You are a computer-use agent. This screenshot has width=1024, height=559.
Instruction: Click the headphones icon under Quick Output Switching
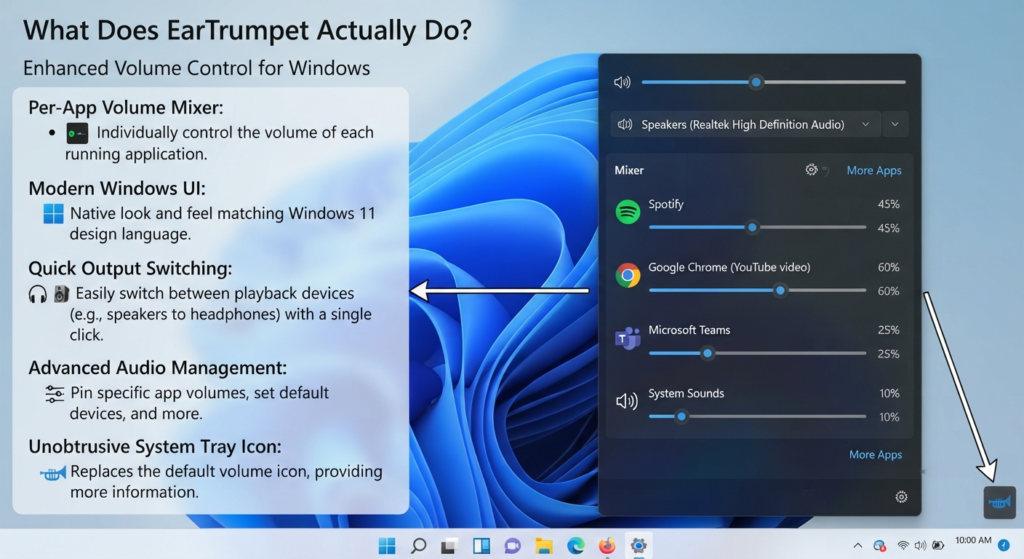[38, 294]
